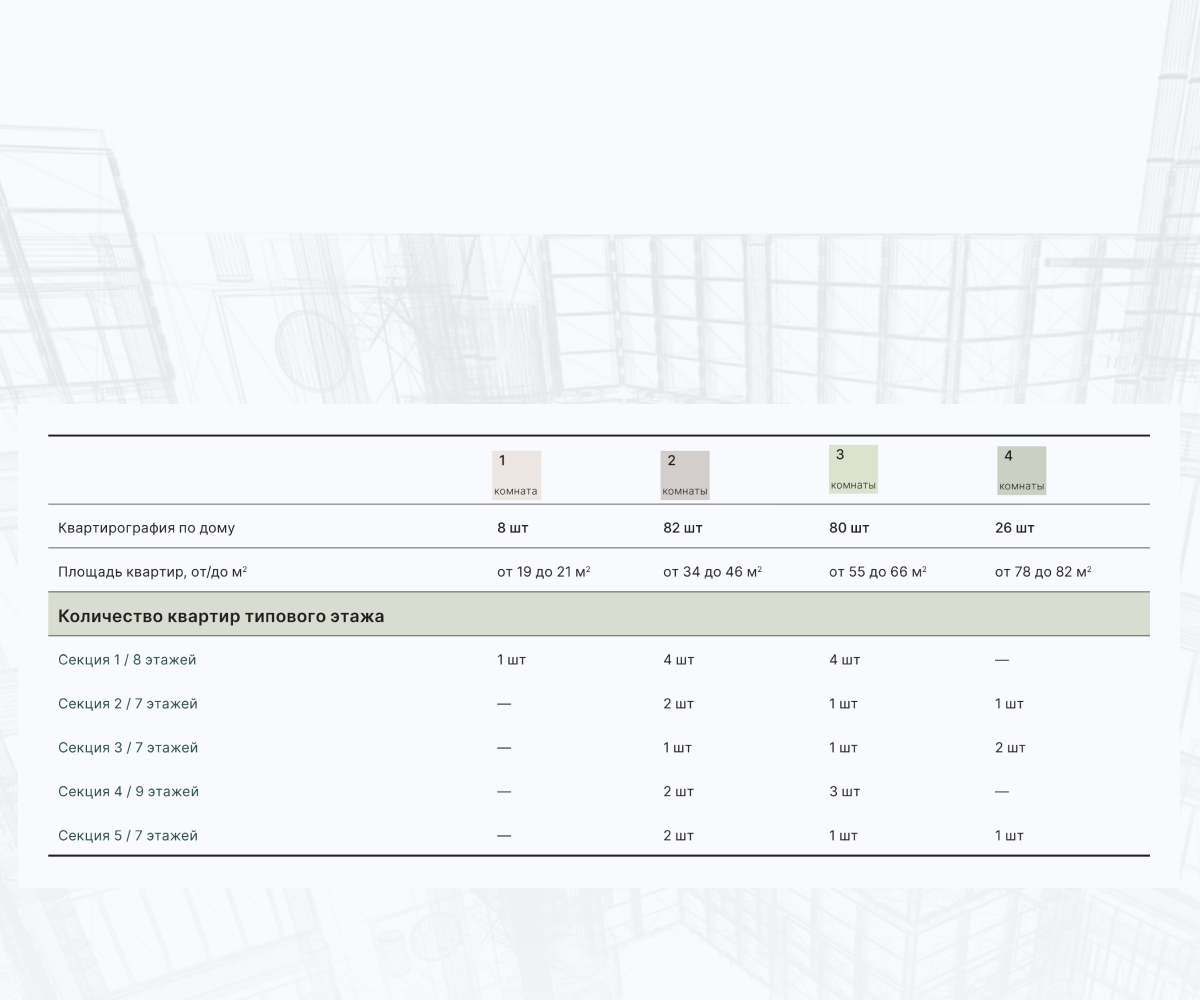1200x1000 pixels.
Task: Click the 8 шт one-room total
Action: [512, 528]
